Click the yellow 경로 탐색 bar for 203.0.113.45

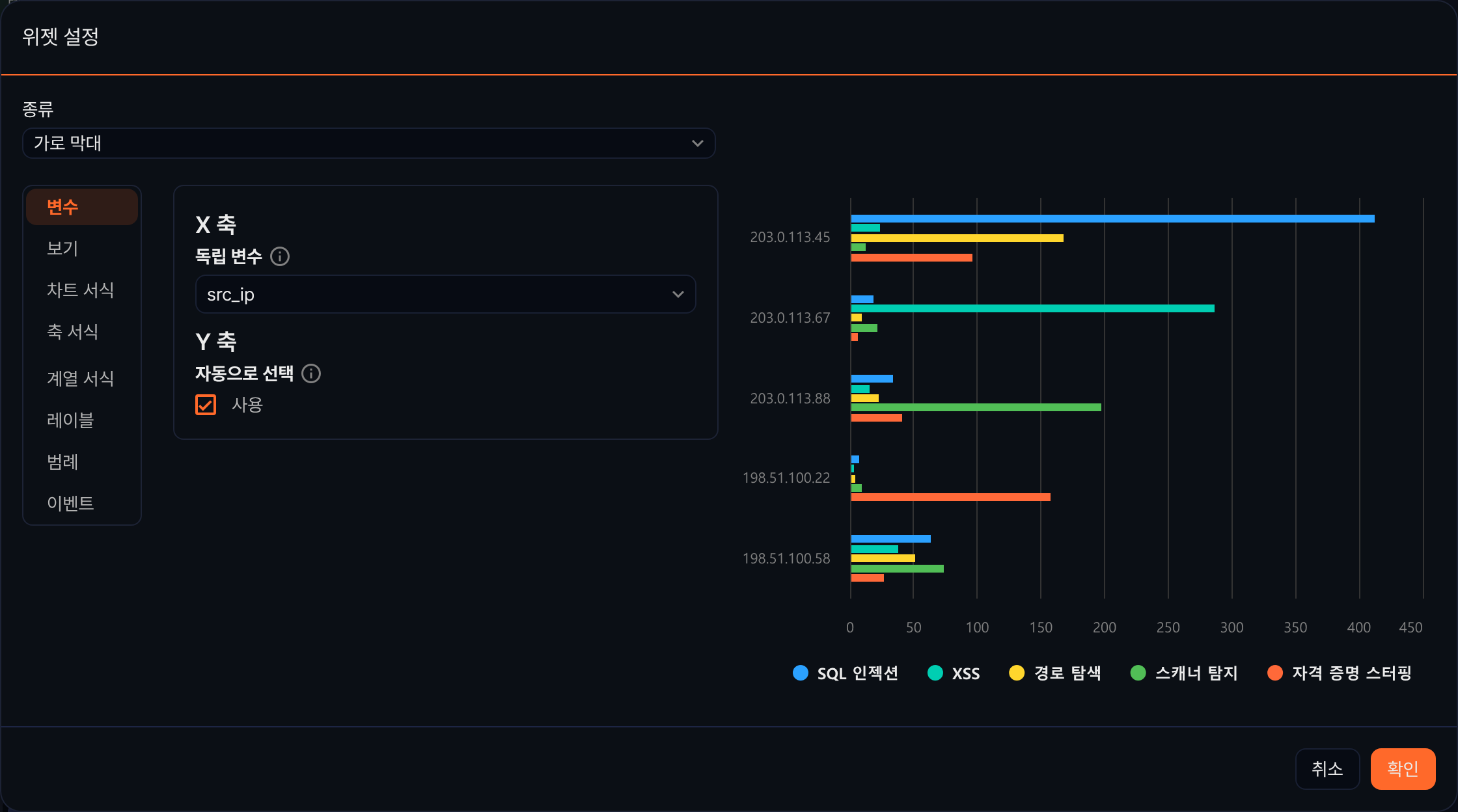pos(957,238)
